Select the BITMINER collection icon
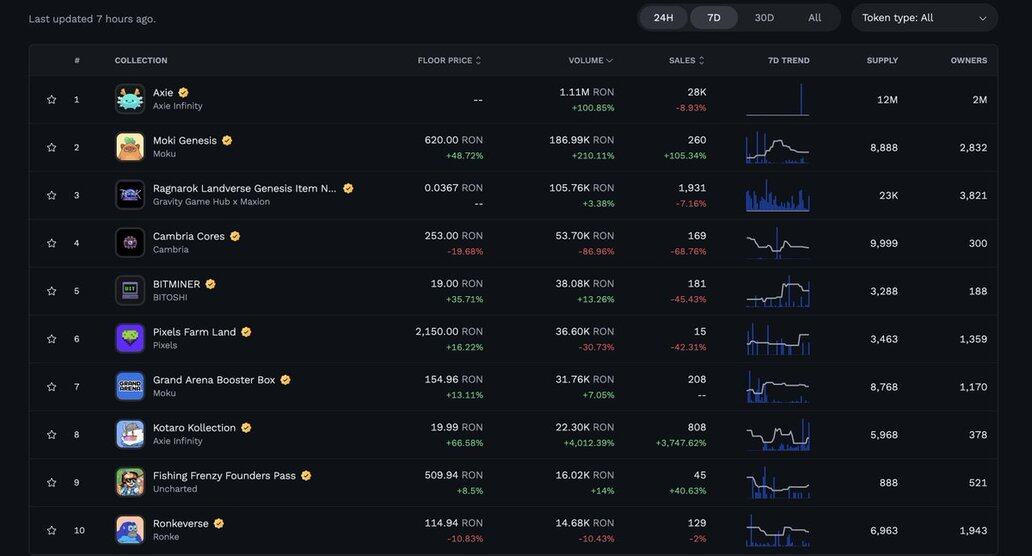The width and height of the screenshot is (1032, 556). (x=130, y=291)
